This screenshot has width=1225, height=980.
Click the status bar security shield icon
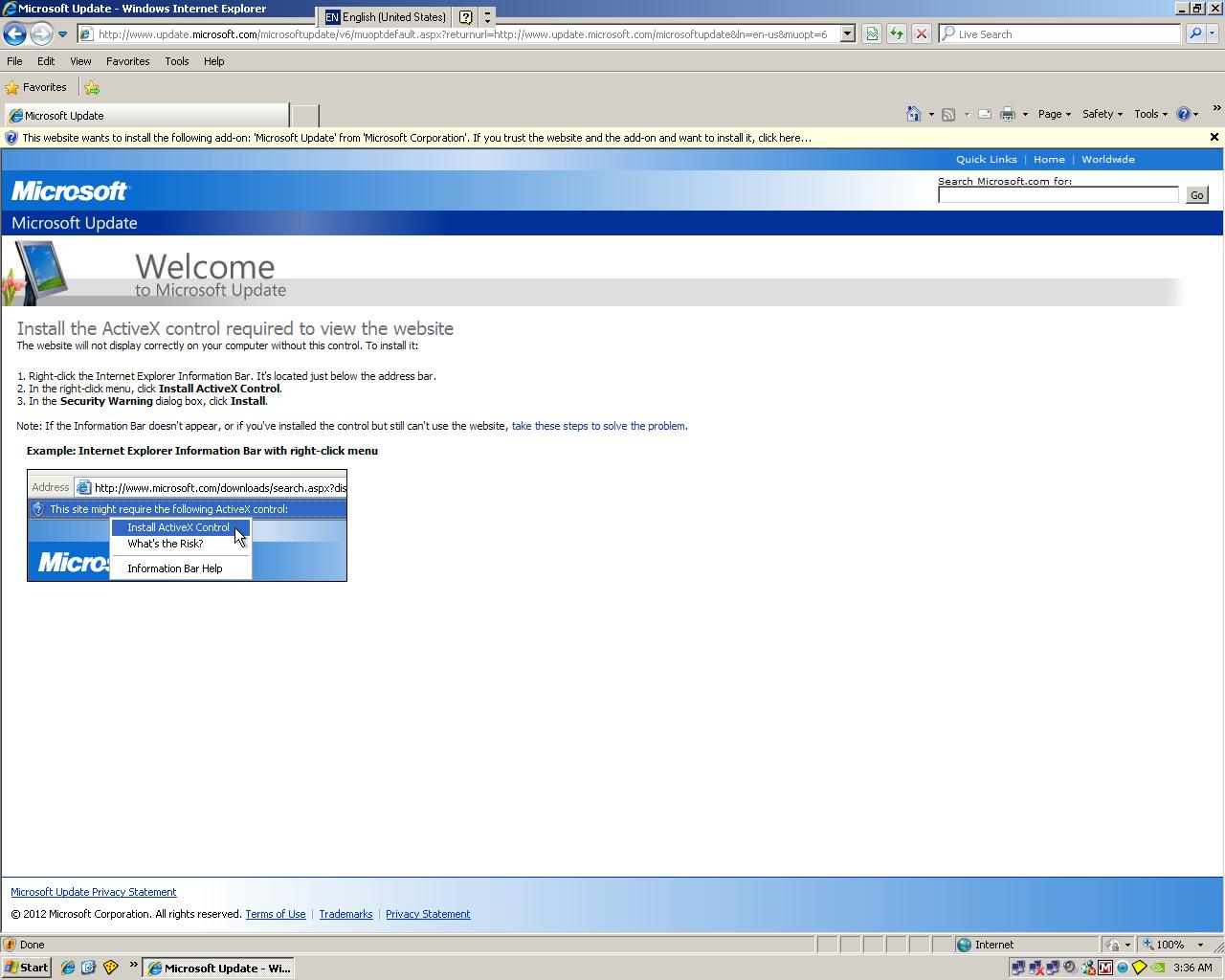(10, 945)
